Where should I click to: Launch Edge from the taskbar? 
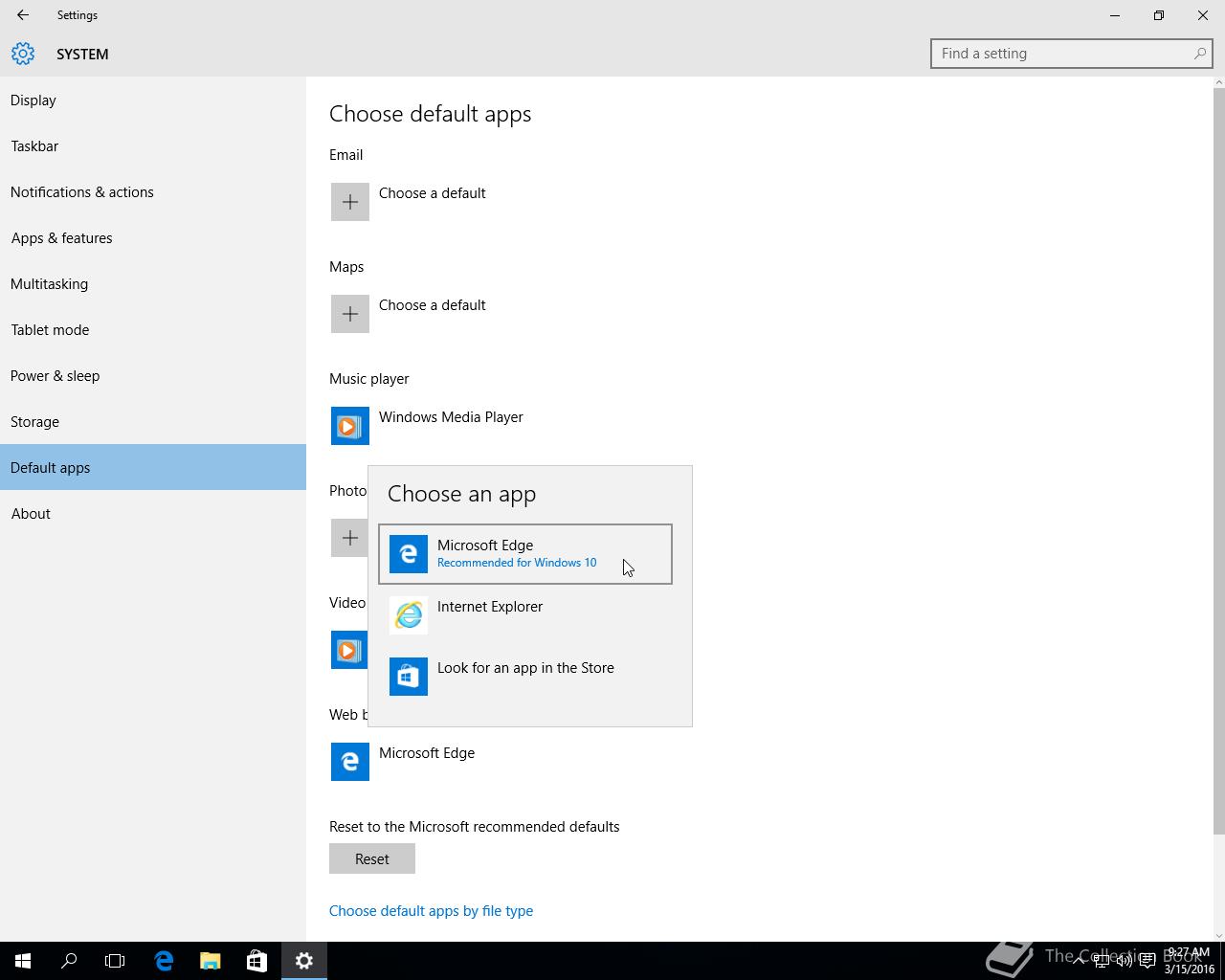(164, 961)
